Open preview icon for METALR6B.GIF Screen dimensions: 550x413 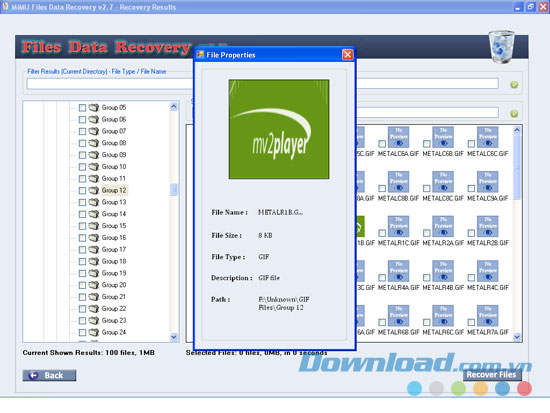(x=398, y=315)
